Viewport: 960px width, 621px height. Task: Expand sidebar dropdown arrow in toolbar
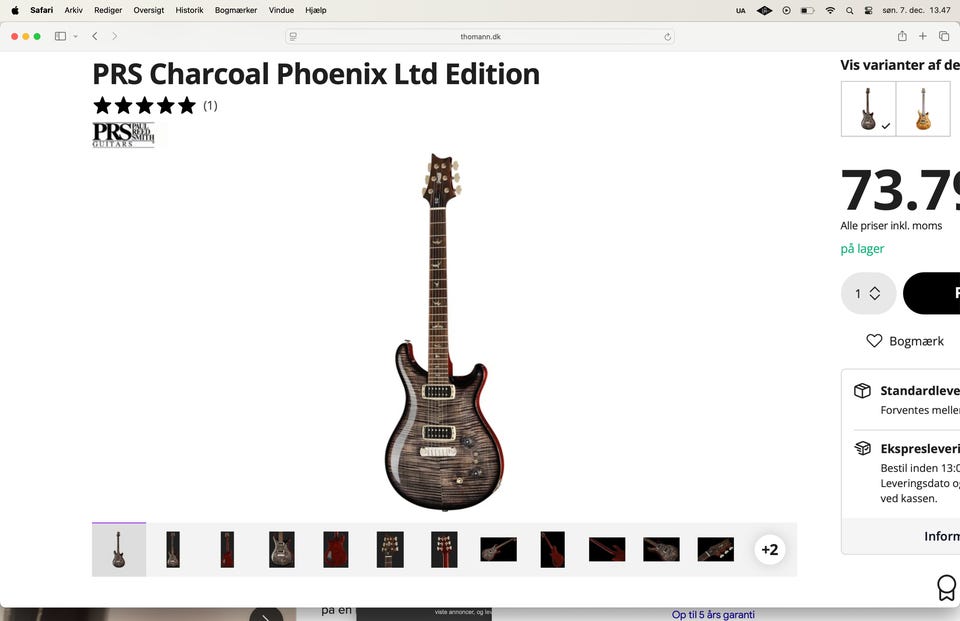click(75, 36)
